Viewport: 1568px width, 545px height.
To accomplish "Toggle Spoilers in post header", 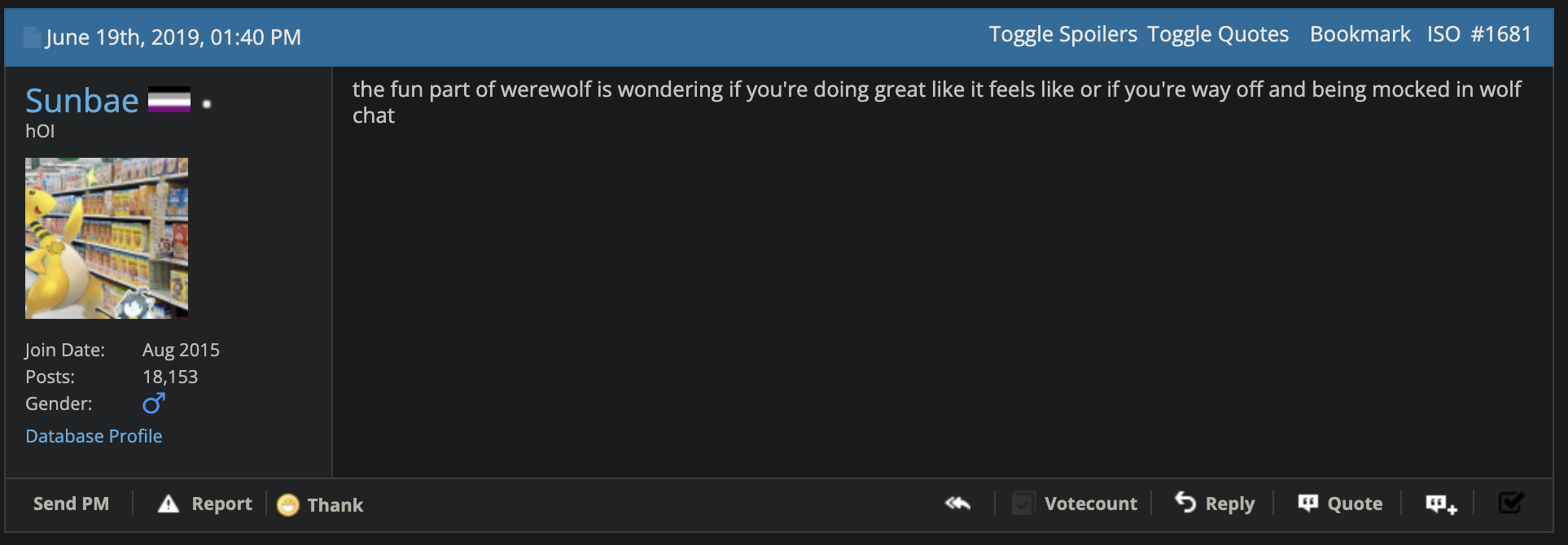I will tap(1062, 34).
